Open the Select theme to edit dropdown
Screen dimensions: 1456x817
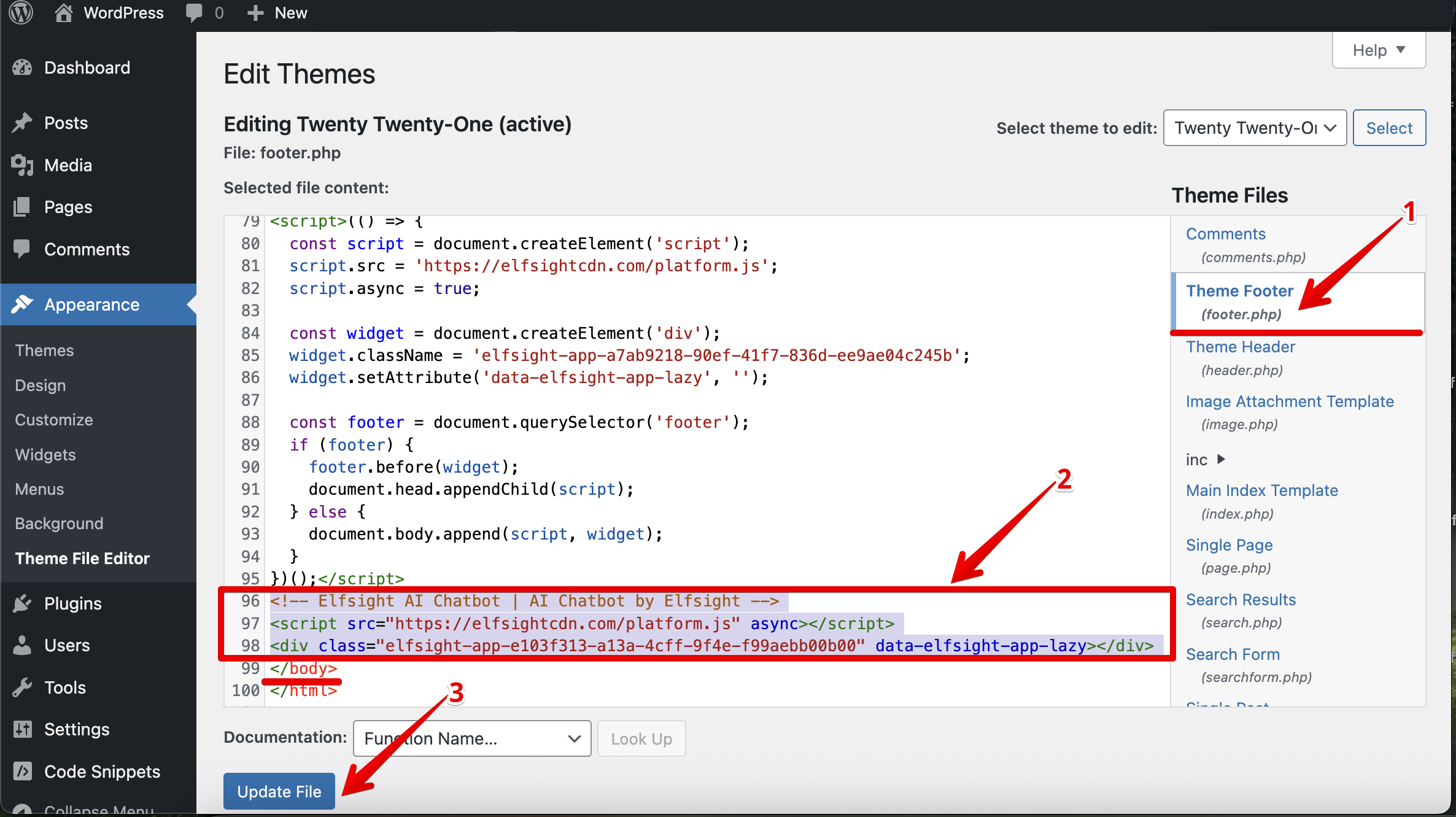click(x=1254, y=128)
